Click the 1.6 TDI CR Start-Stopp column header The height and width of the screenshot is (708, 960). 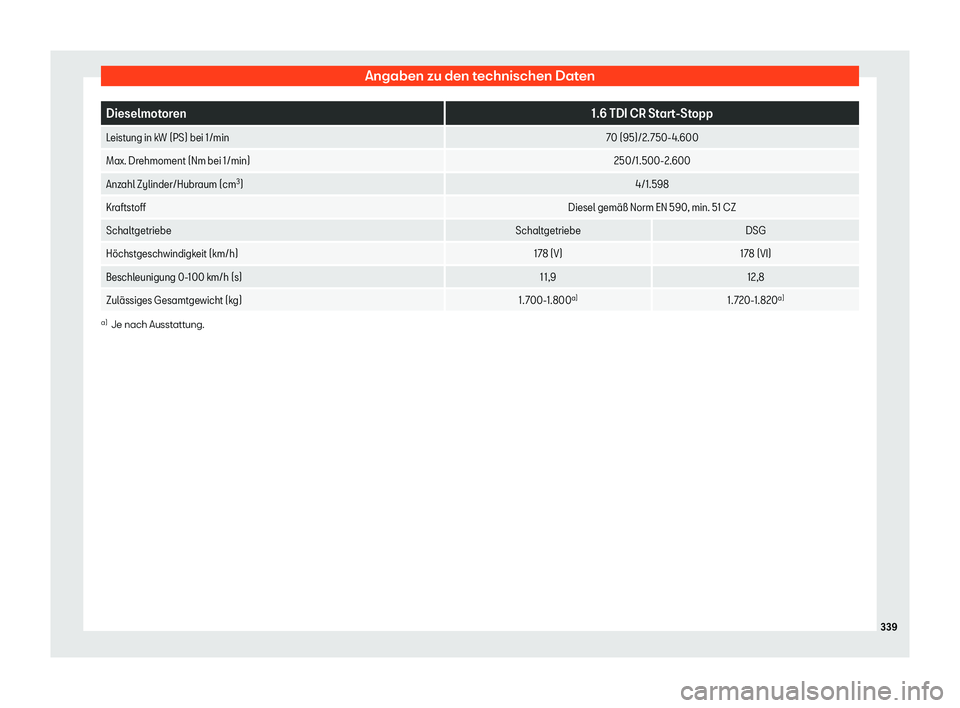pyautogui.click(x=652, y=113)
